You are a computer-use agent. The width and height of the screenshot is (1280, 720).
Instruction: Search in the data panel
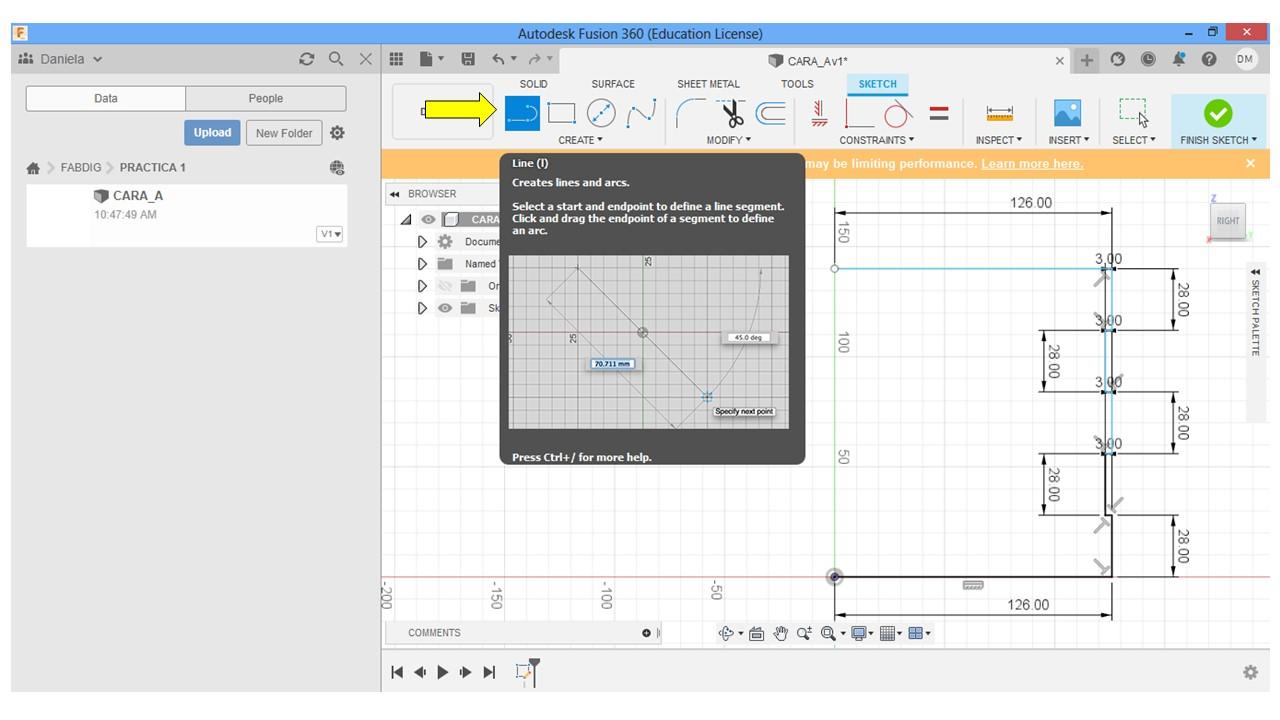tap(336, 59)
